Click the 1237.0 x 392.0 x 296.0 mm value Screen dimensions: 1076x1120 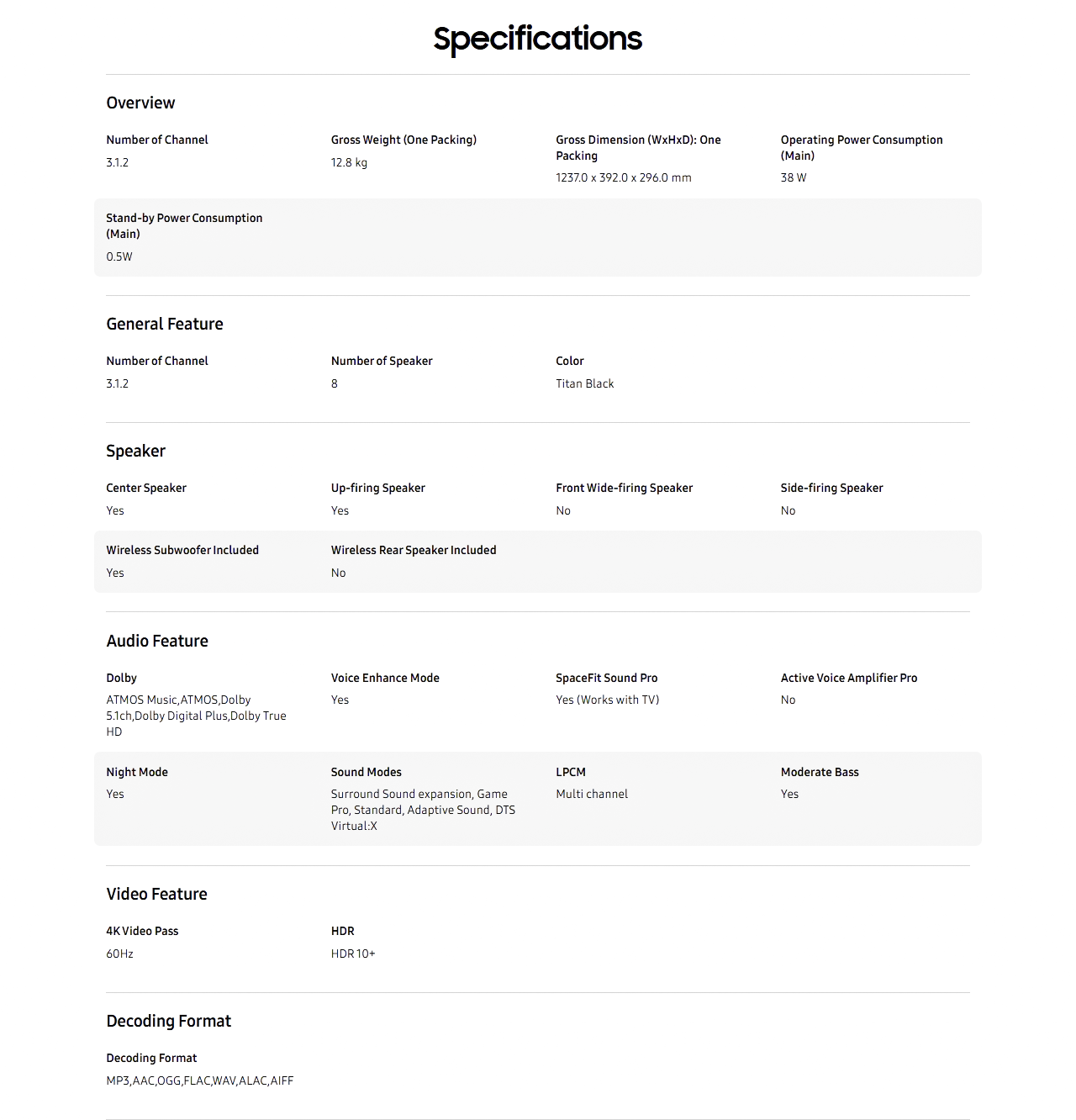pos(623,177)
